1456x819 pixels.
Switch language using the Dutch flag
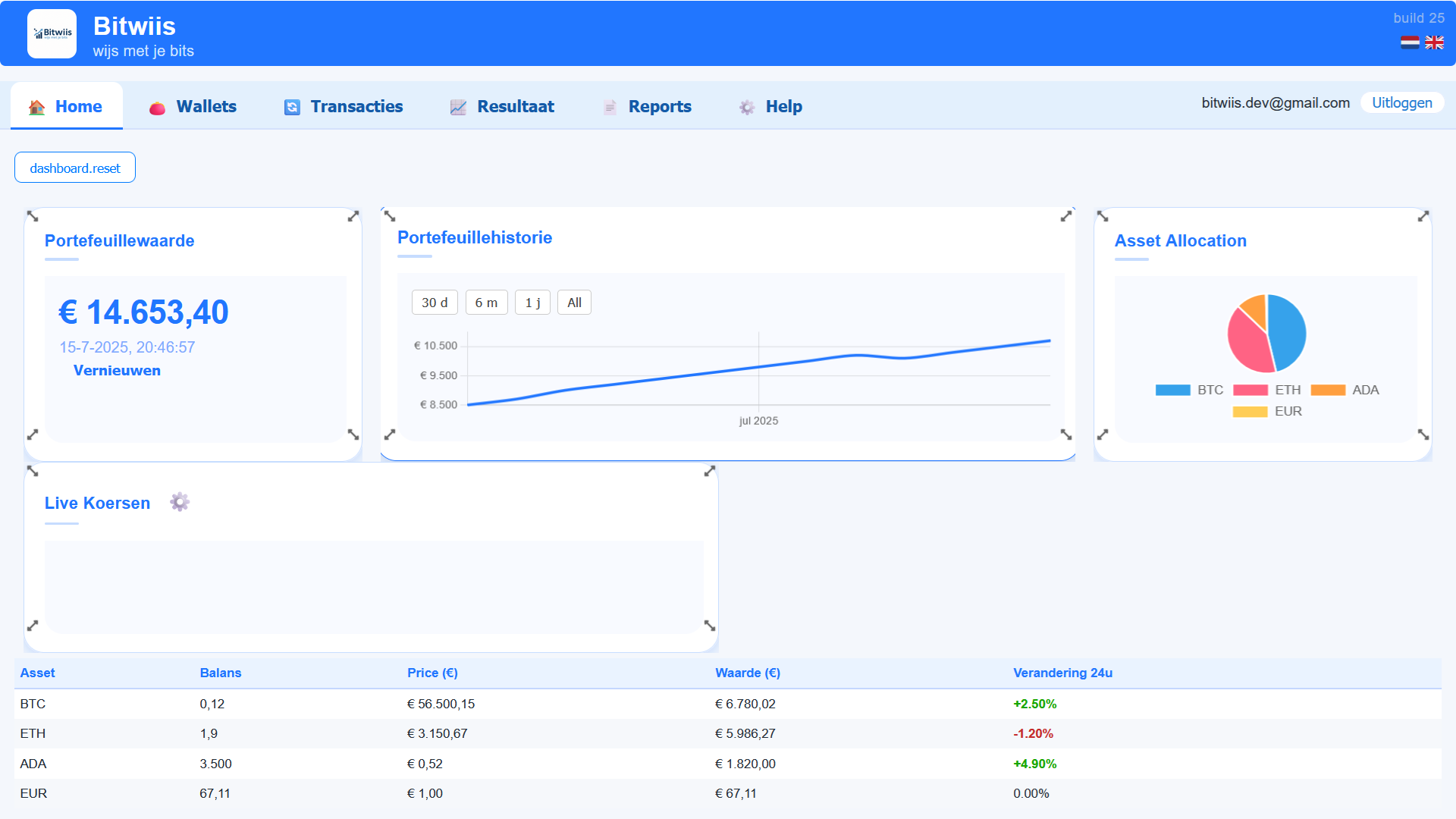(1409, 43)
